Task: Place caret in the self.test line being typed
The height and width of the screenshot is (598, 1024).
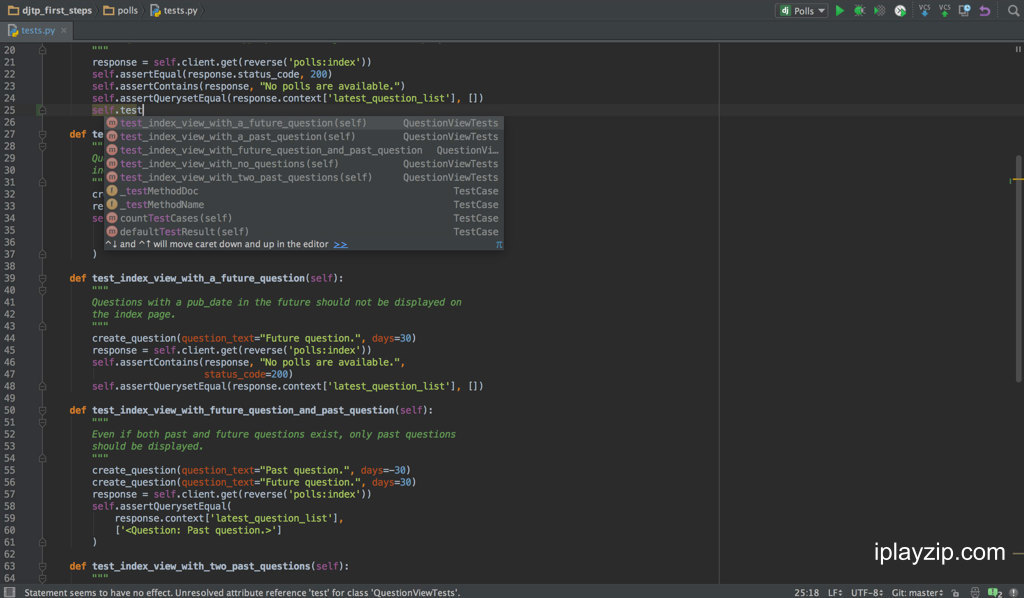Action: [118, 110]
